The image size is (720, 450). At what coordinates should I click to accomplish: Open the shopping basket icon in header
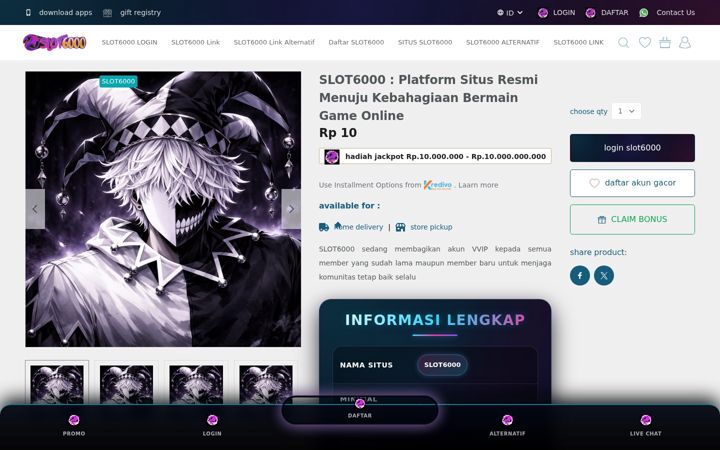pos(665,43)
